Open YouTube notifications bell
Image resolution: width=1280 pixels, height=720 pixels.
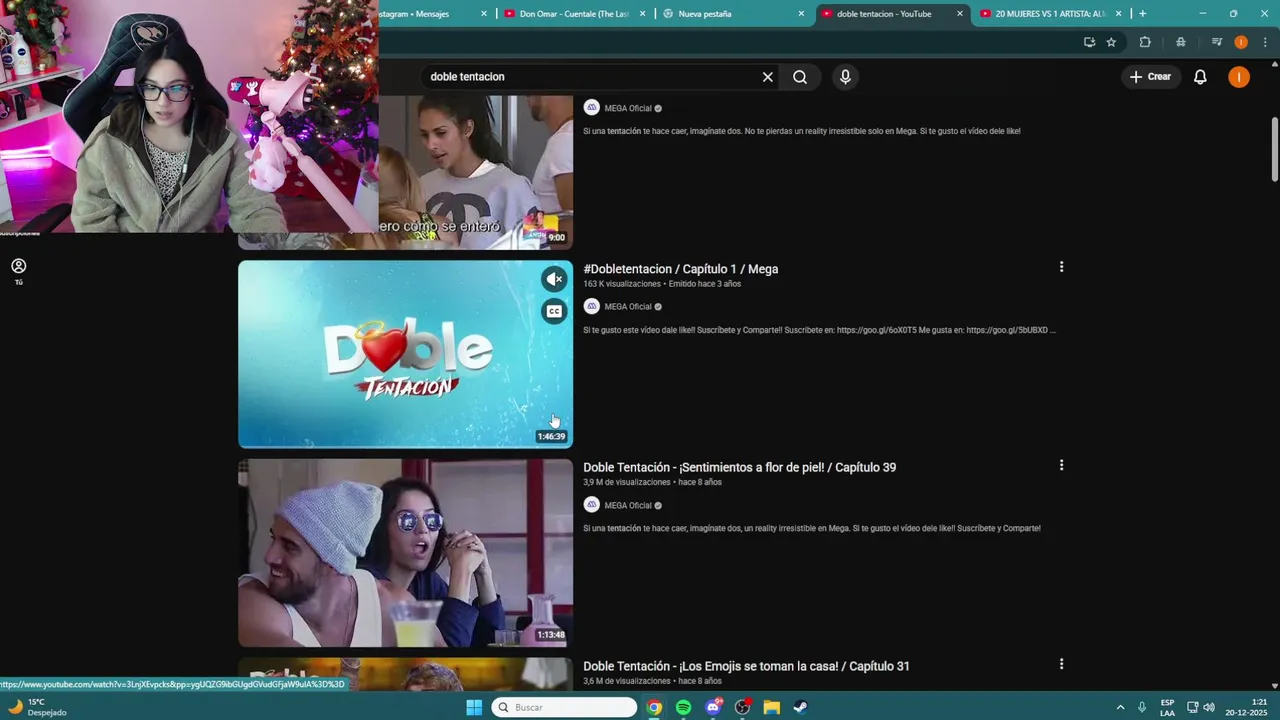(x=1200, y=77)
